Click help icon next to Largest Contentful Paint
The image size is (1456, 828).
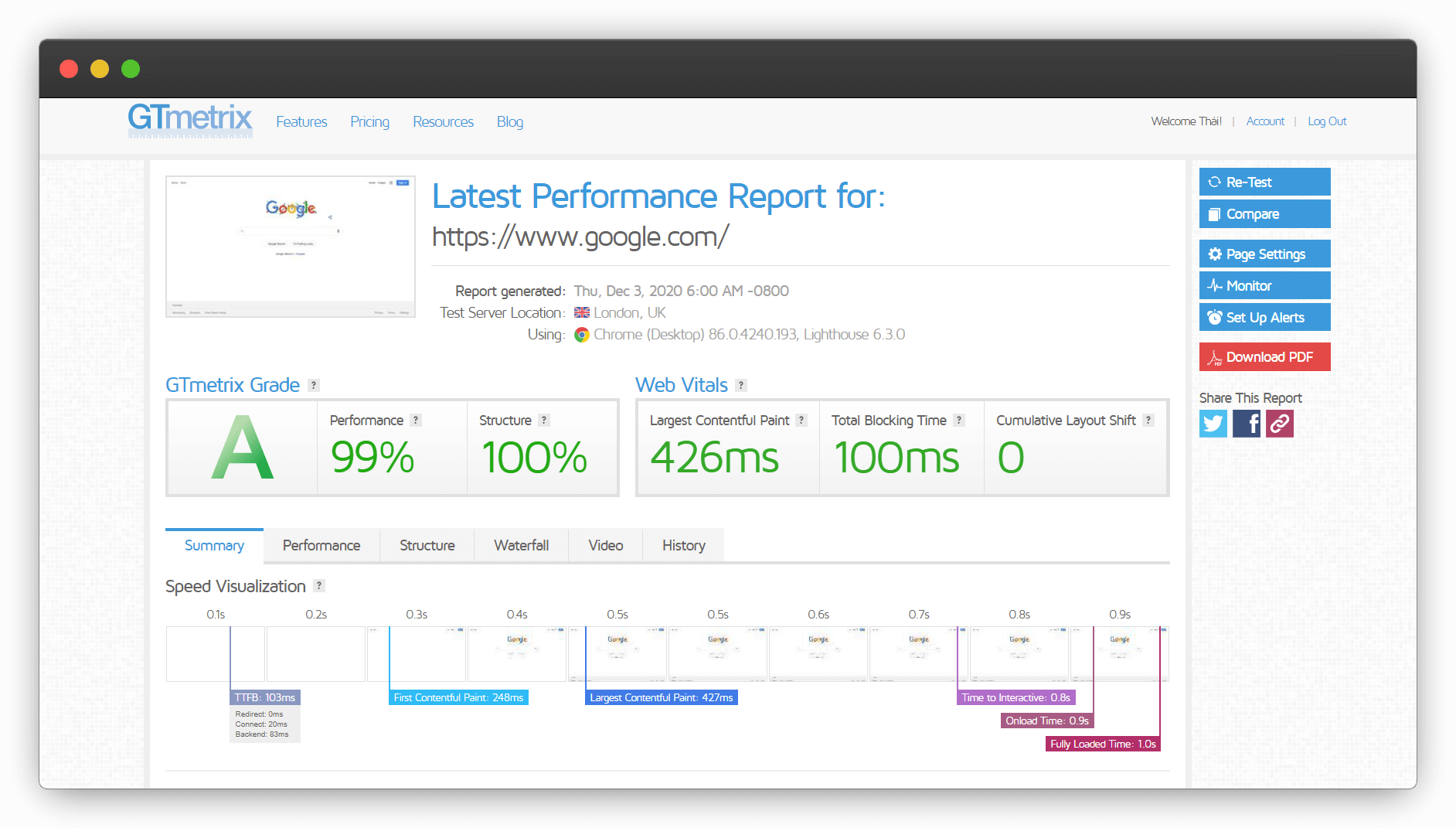click(x=801, y=420)
